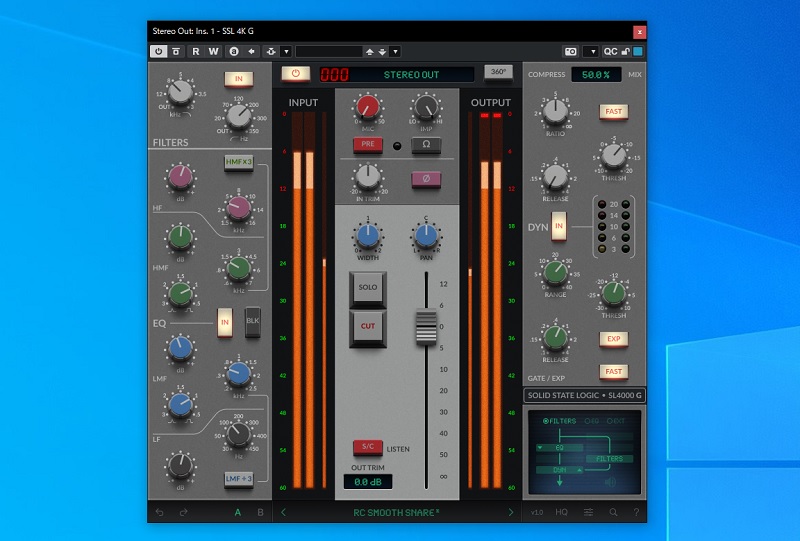The width and height of the screenshot is (800, 541).
Task: Click the DYN block up arrow in routing
Action: point(579,470)
